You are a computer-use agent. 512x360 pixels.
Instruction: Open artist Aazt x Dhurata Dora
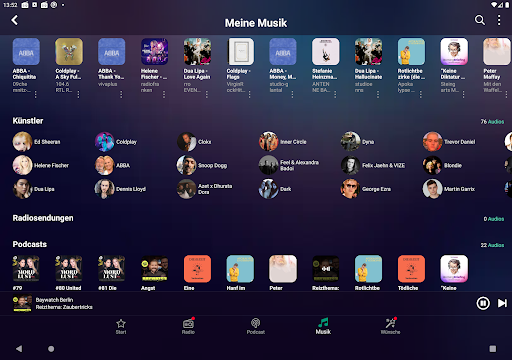[x=205, y=189]
